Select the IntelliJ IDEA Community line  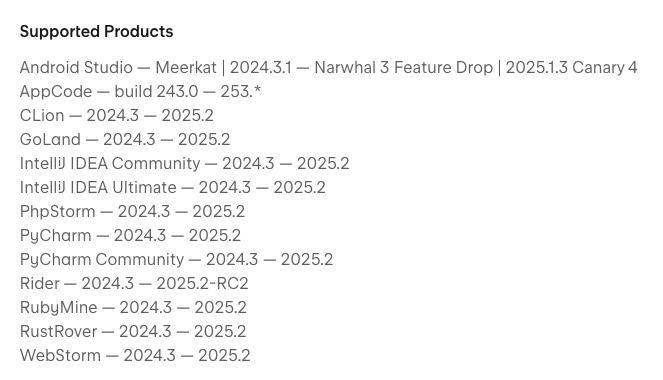184,164
